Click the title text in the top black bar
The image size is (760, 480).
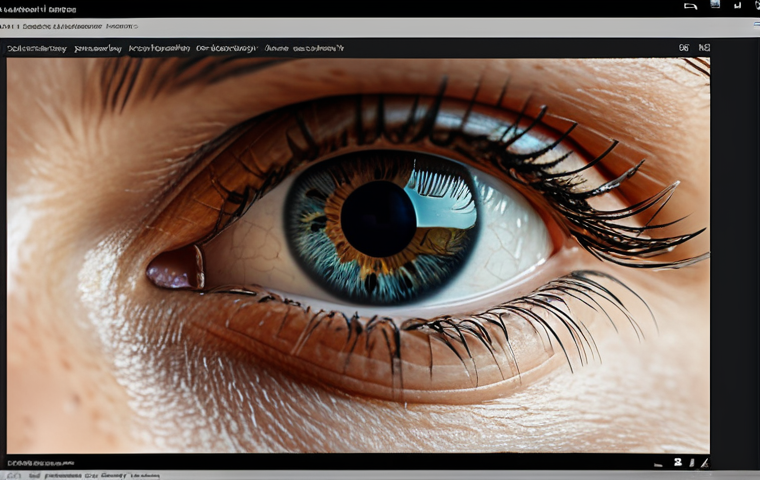[38, 9]
